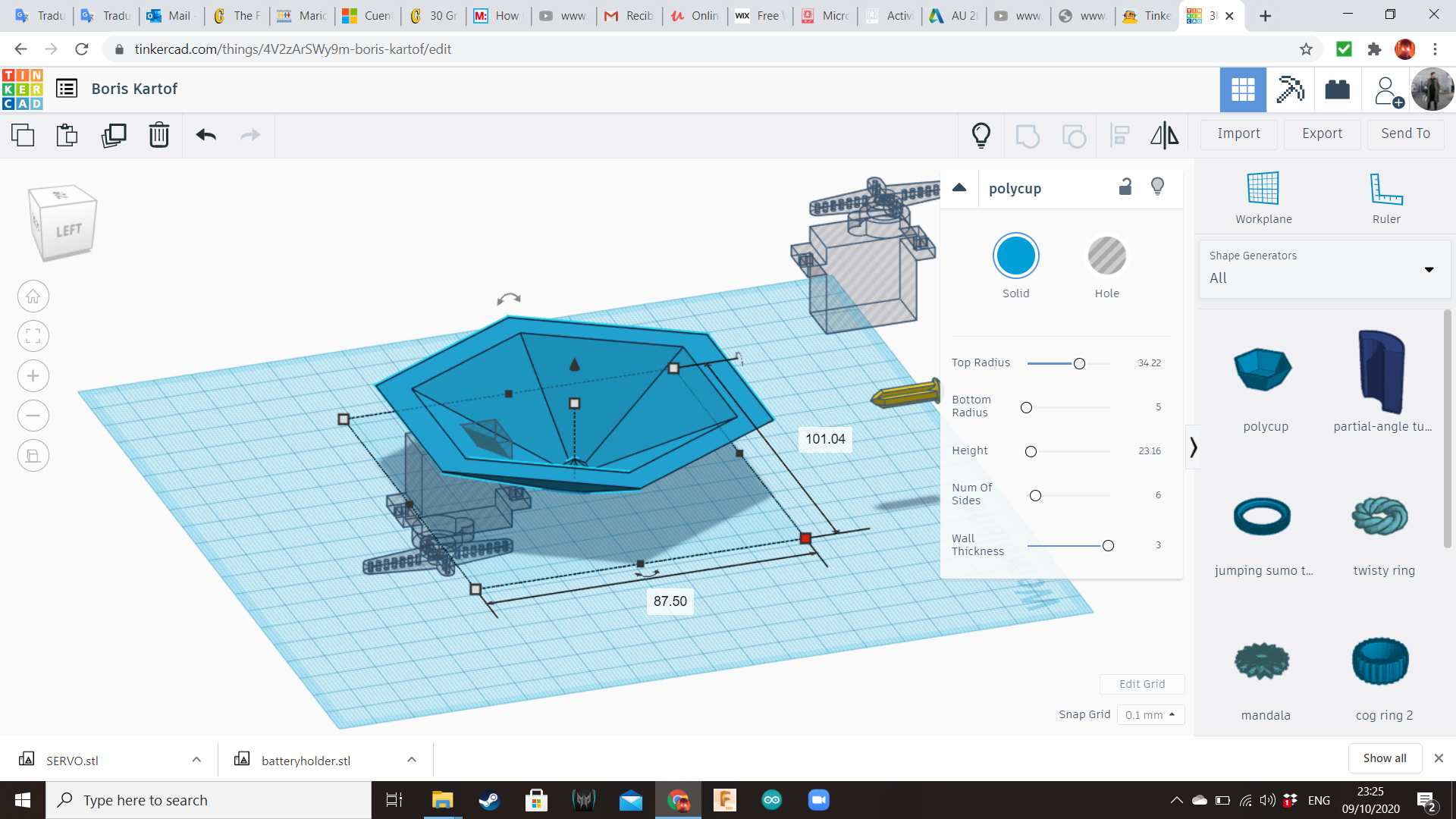Click the Export button
Screen dimensions: 1456x819
1322,133
